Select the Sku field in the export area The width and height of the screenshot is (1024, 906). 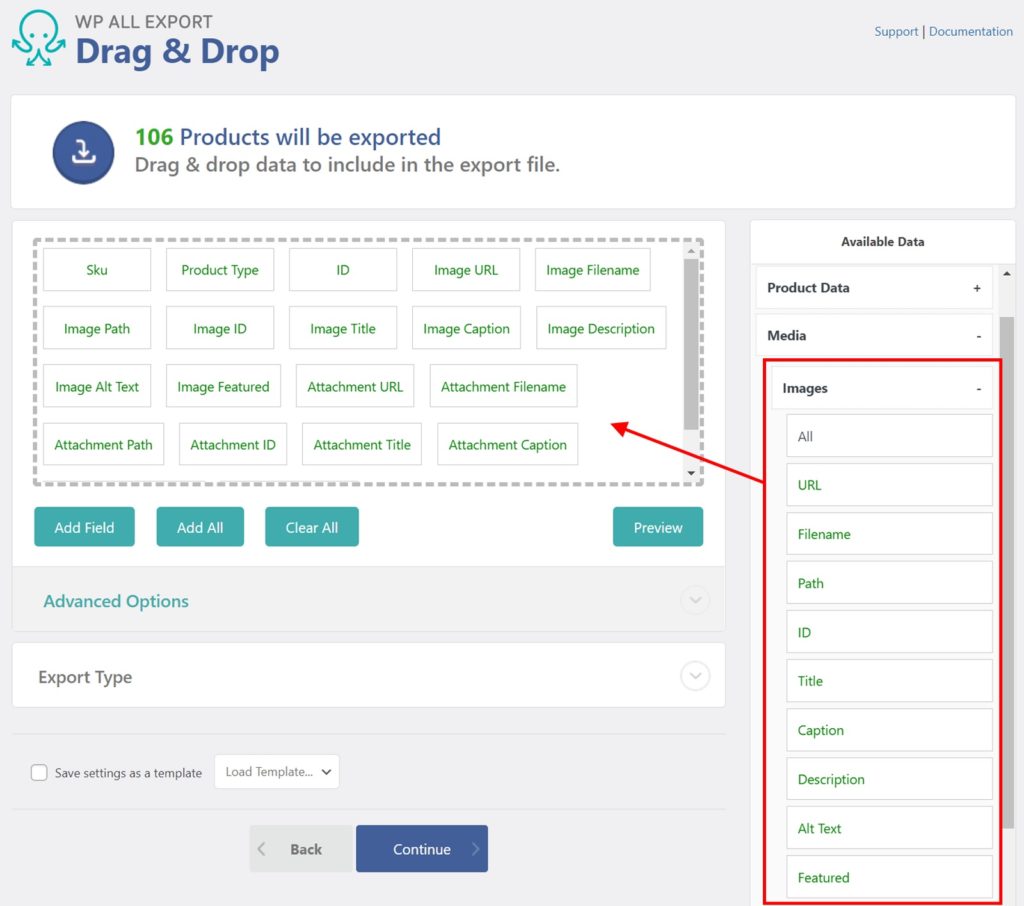[x=96, y=269]
